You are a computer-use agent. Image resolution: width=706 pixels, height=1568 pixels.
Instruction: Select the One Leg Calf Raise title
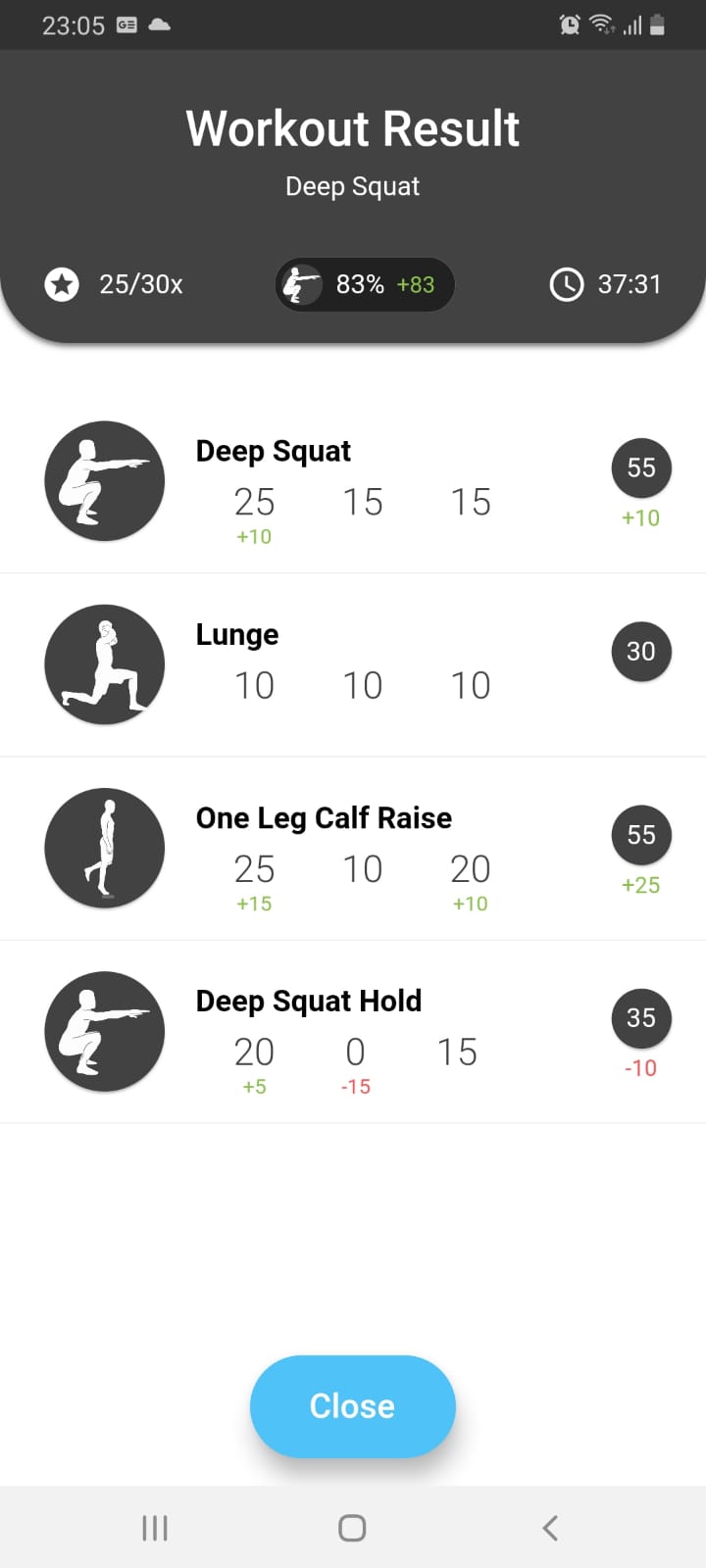pos(324,818)
